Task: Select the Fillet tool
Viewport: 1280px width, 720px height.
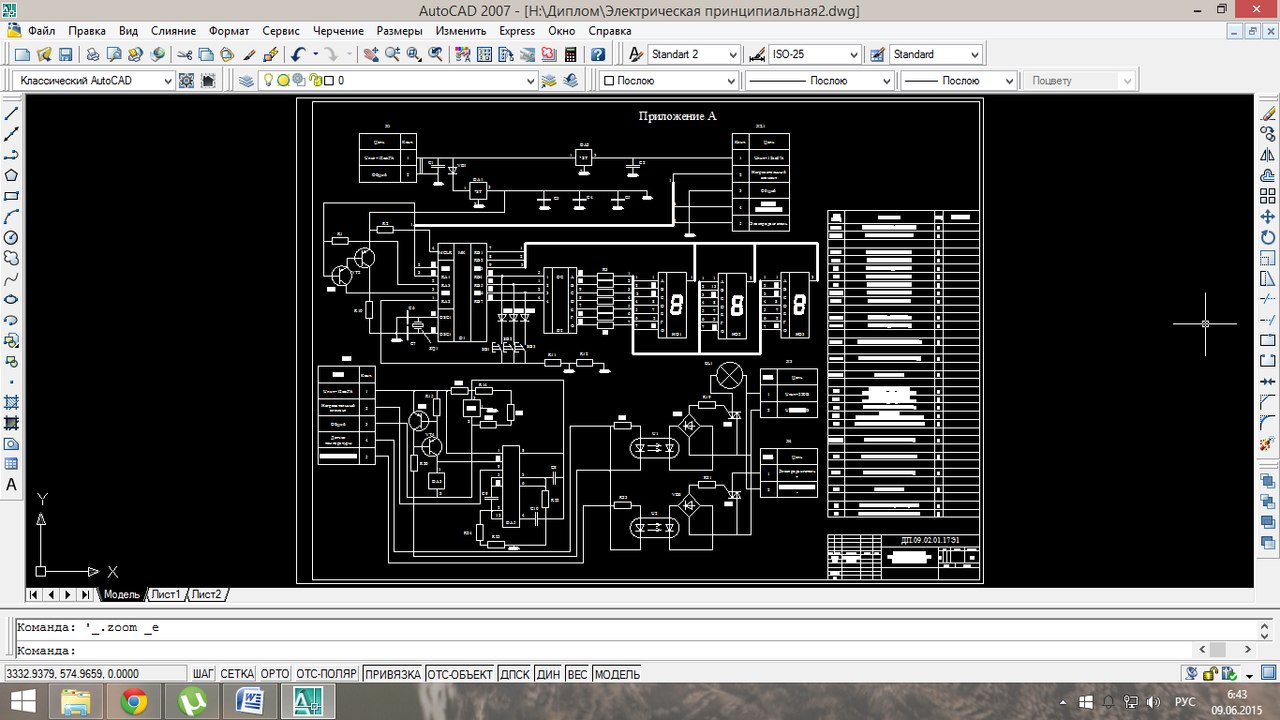Action: pyautogui.click(x=1268, y=423)
